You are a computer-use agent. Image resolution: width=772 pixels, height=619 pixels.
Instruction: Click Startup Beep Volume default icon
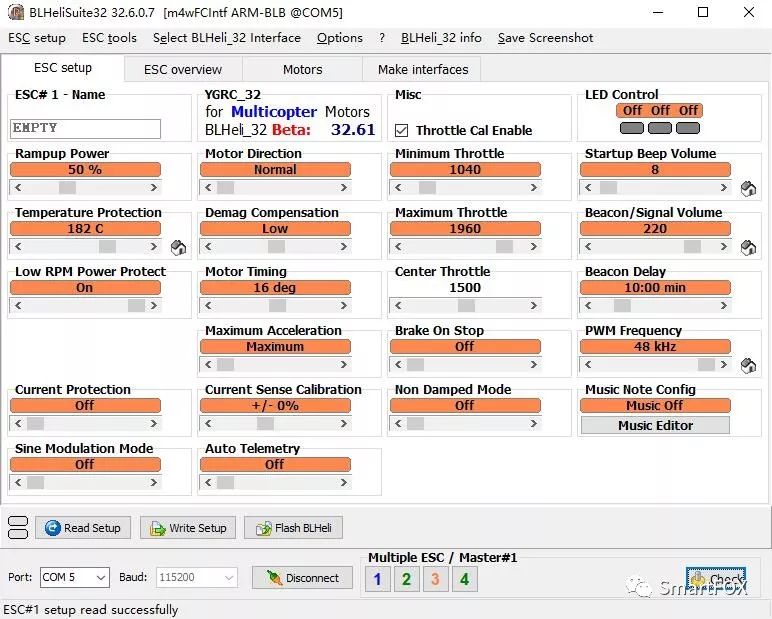tap(748, 189)
